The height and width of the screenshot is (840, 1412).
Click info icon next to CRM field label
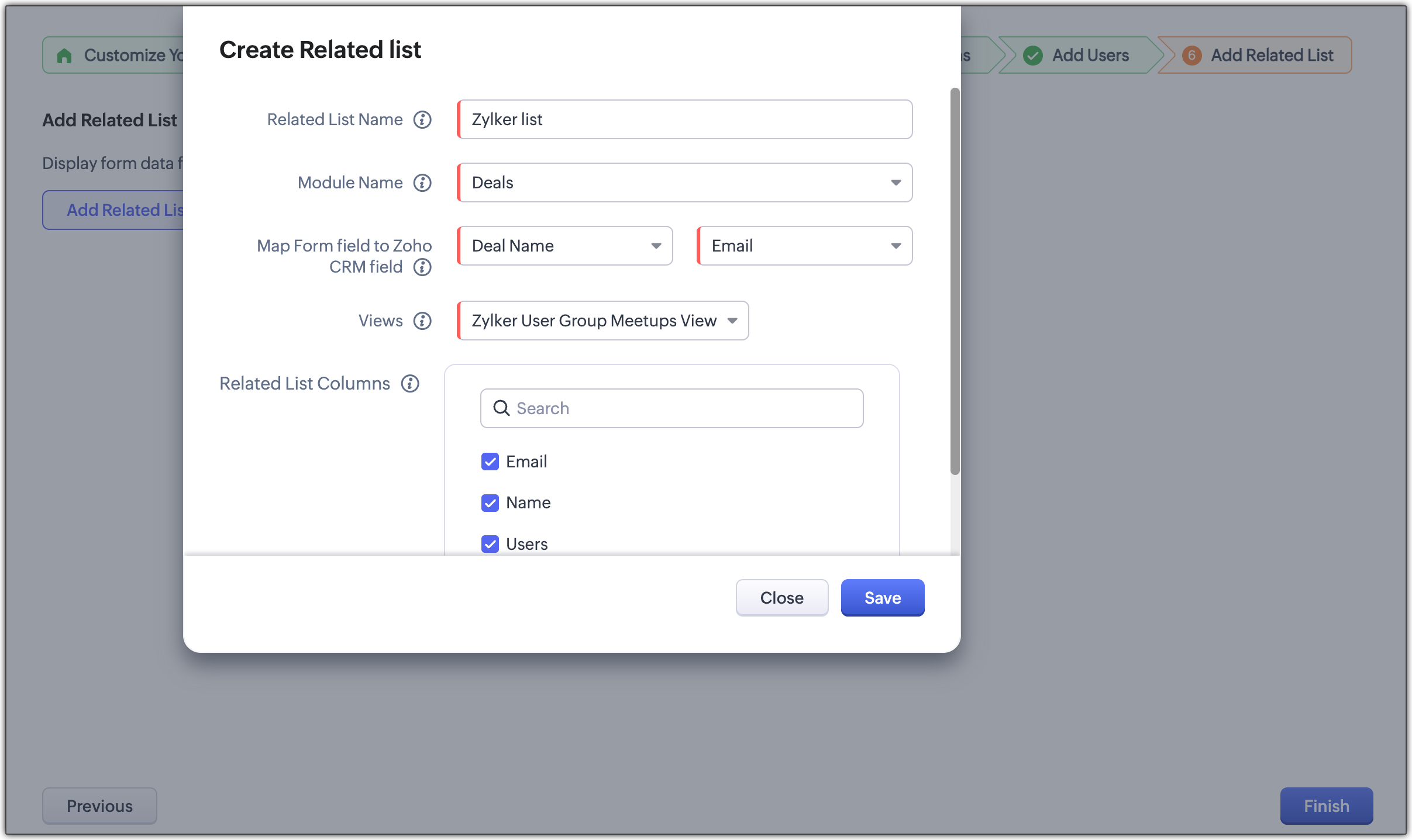coord(422,267)
